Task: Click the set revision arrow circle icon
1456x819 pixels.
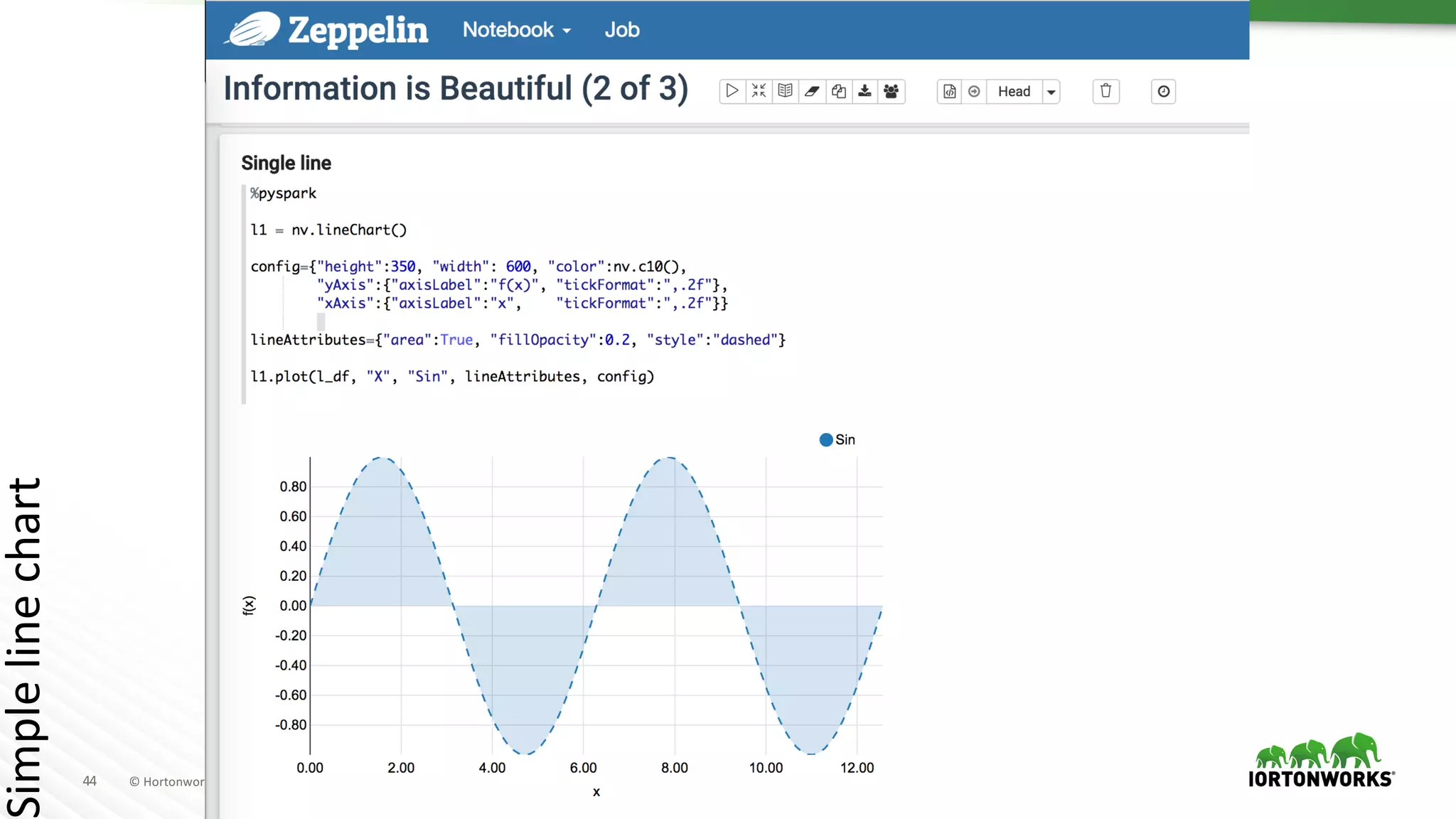Action: 974,91
